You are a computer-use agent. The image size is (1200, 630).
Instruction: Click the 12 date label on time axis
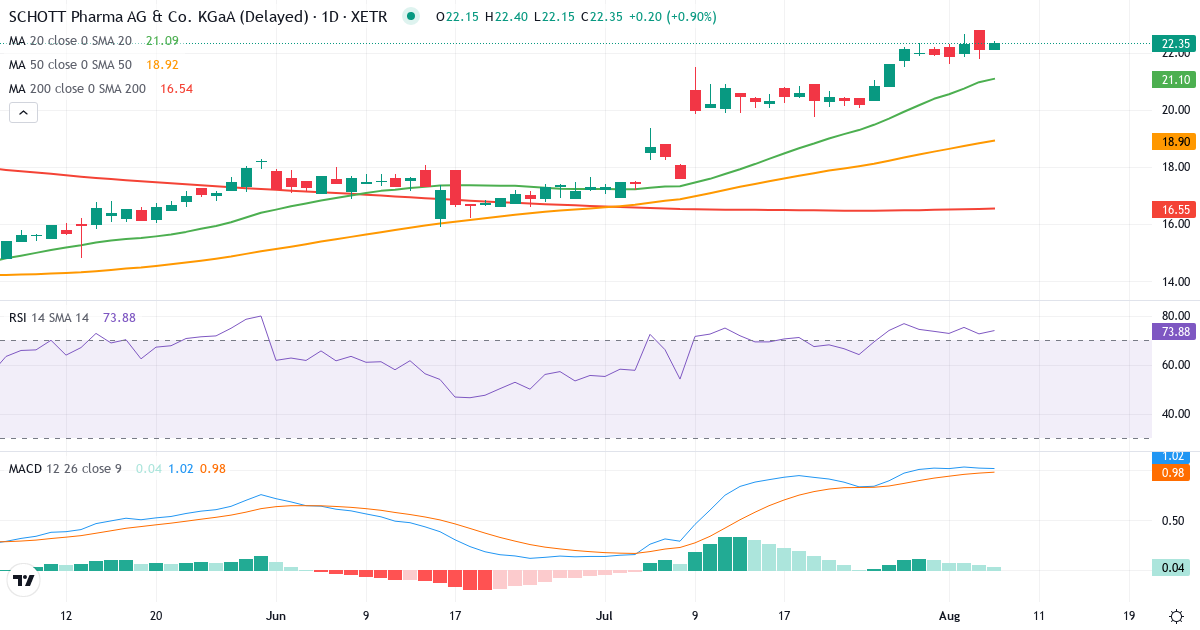(x=67, y=616)
